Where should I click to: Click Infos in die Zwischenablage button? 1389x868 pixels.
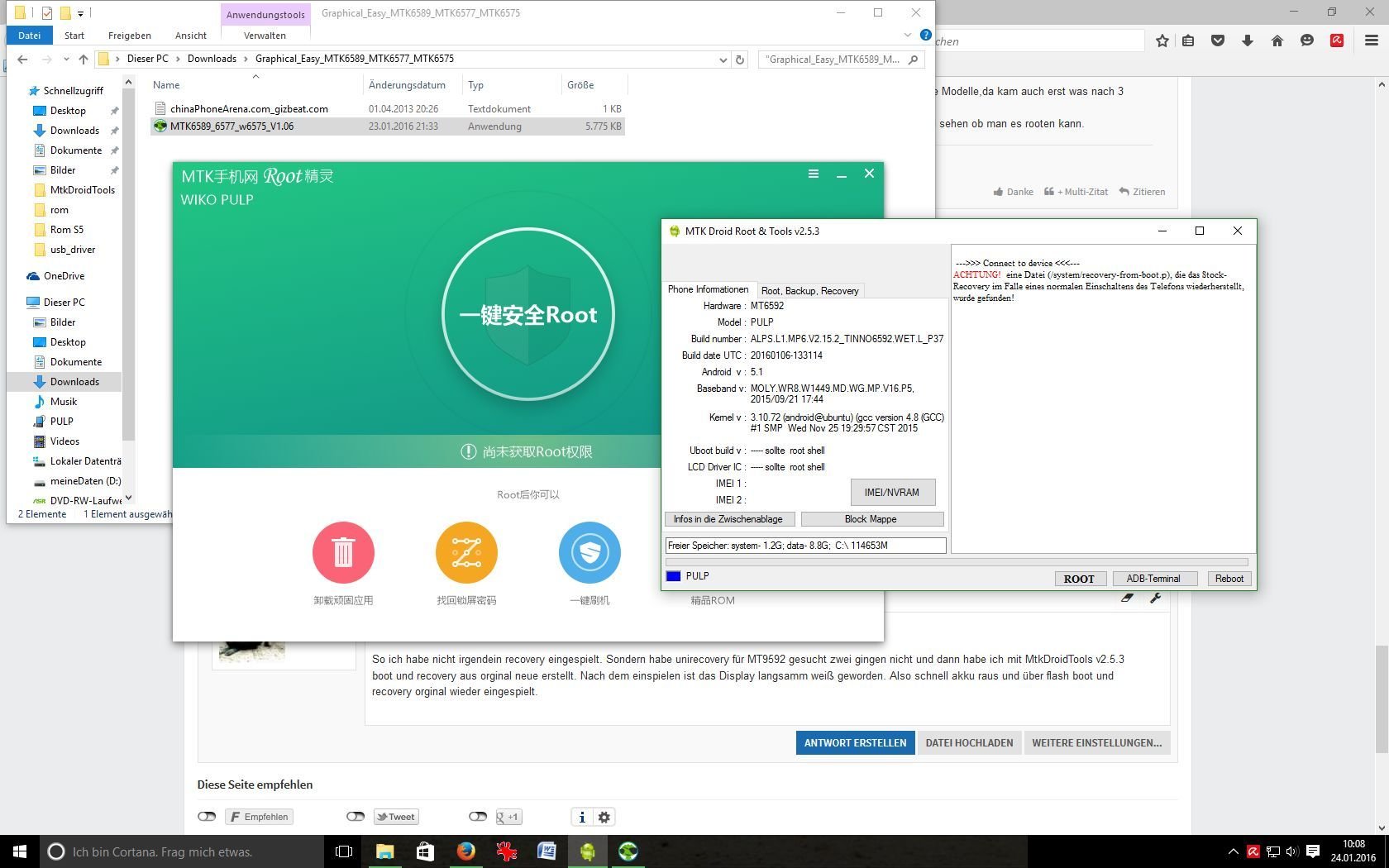[728, 519]
